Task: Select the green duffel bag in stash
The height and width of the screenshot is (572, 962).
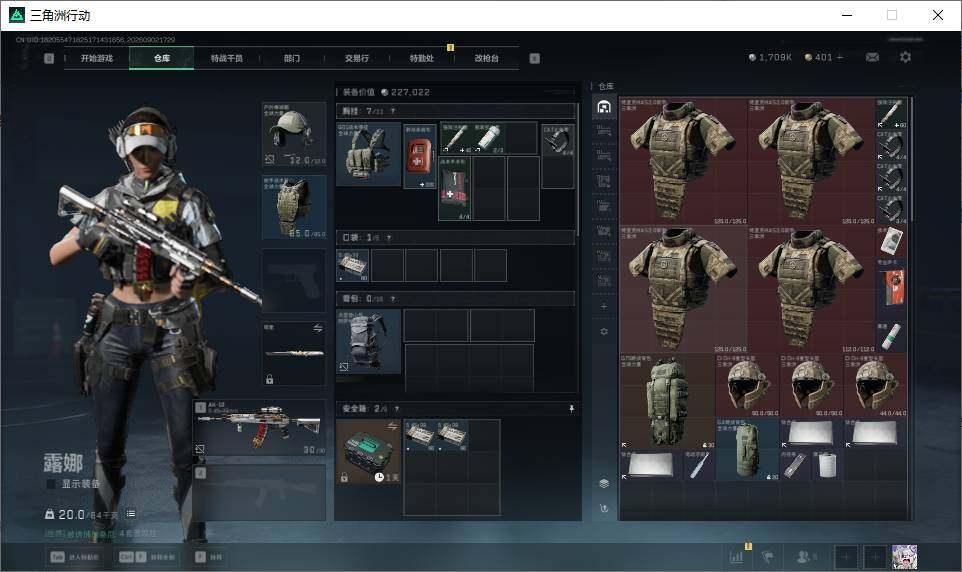Action: pos(747,450)
